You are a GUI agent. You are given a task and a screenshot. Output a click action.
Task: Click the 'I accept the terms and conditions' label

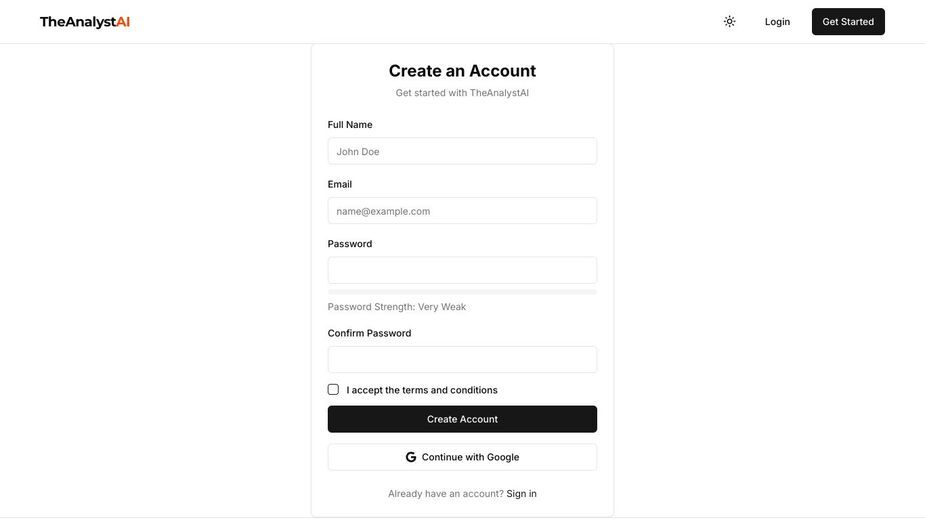click(x=422, y=390)
